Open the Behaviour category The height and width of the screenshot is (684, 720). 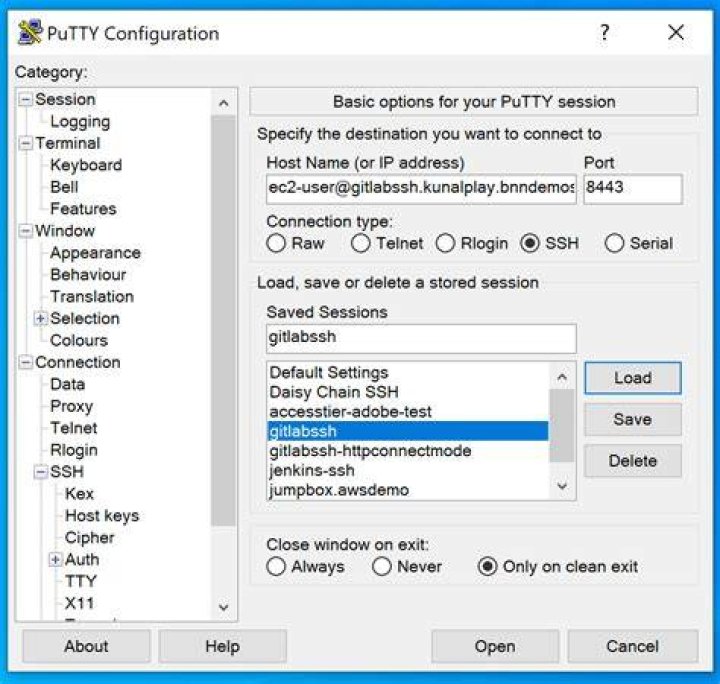pyautogui.click(x=88, y=275)
